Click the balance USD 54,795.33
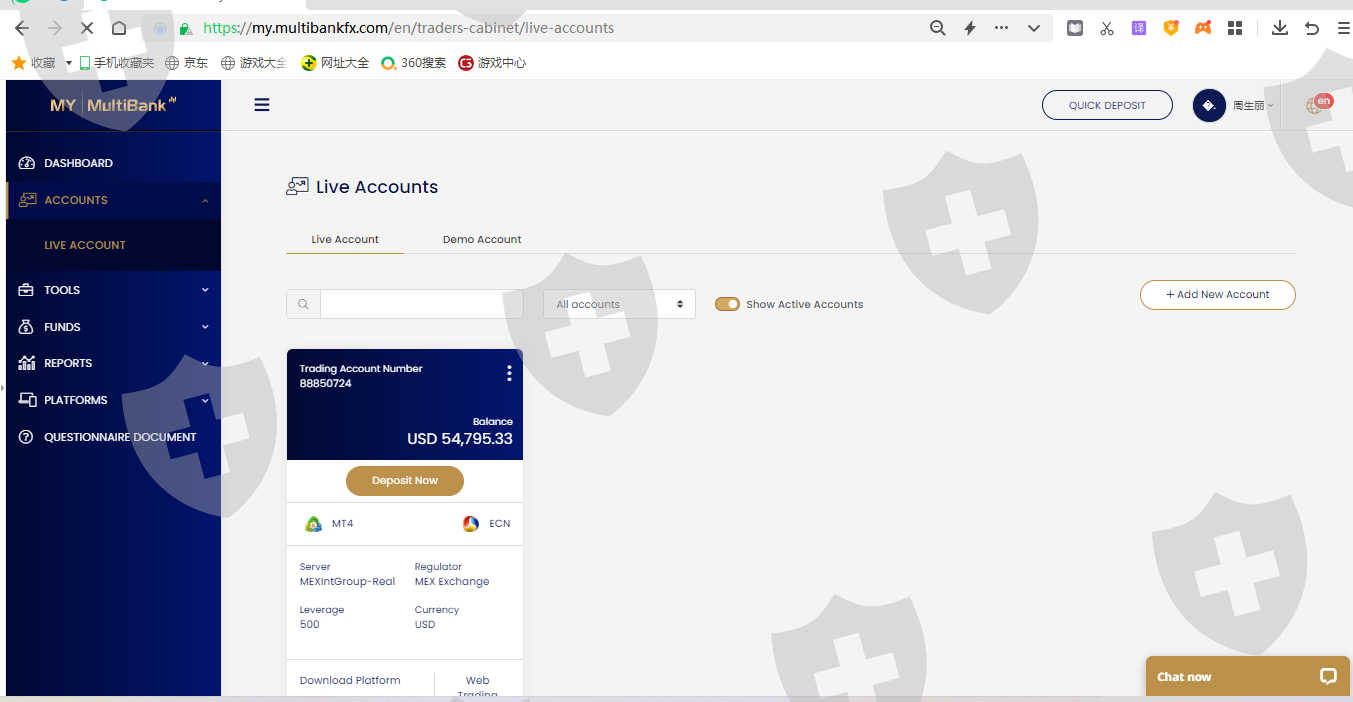 tap(460, 439)
